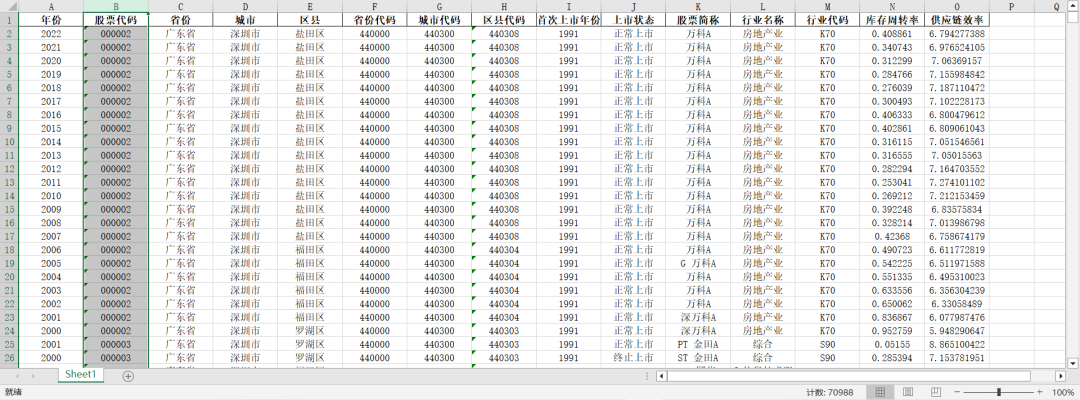Click industry code S90 in PT 金田A row
1080x400 pixels.
(828, 344)
